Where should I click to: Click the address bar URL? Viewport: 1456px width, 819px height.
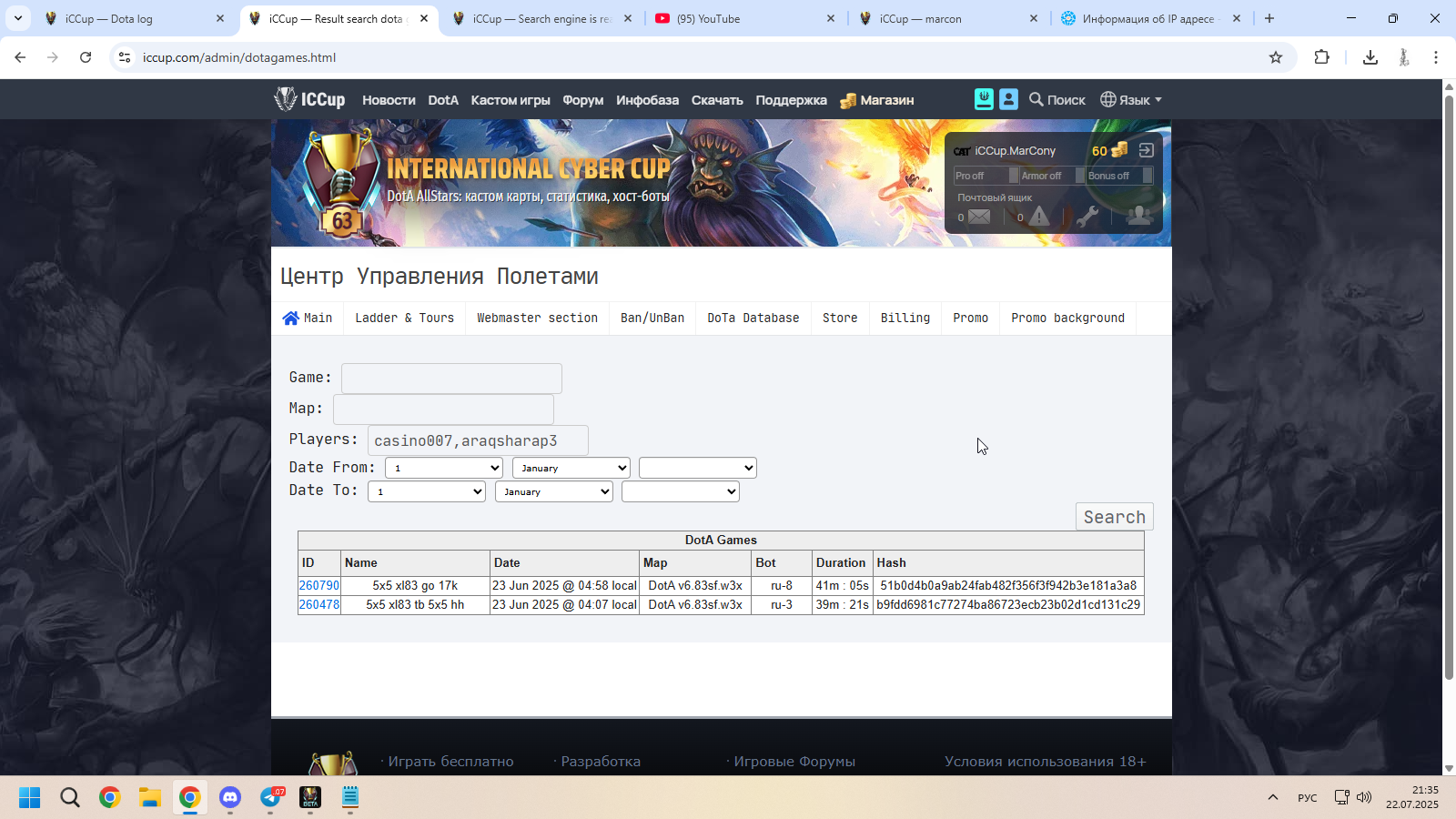pos(239,57)
